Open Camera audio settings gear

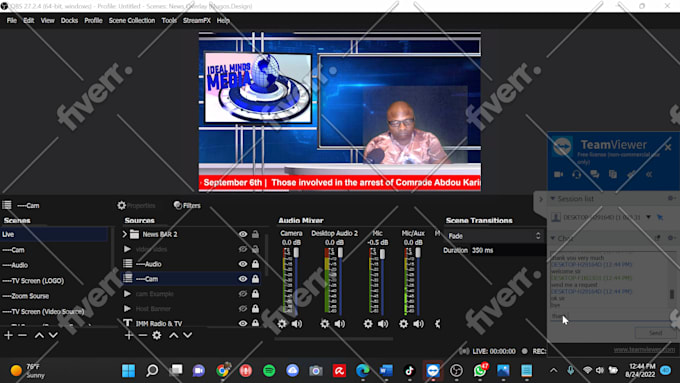pos(282,324)
